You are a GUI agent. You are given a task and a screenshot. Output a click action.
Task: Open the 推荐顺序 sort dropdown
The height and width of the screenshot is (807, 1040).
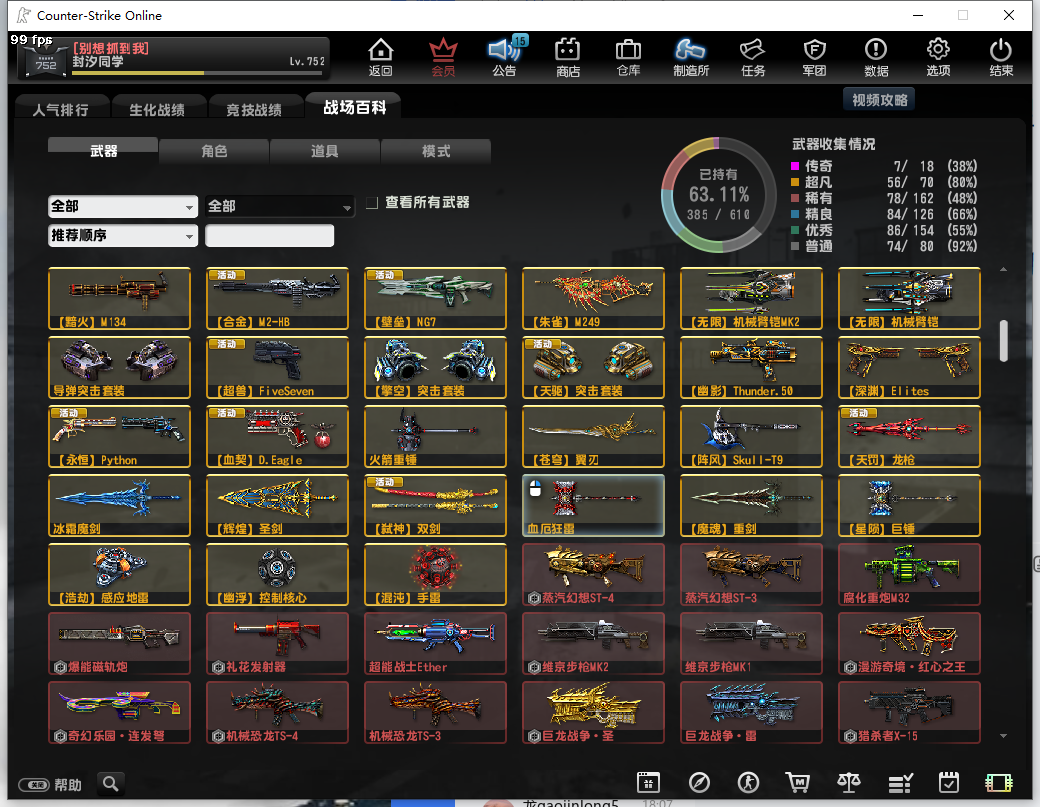pyautogui.click(x=123, y=235)
